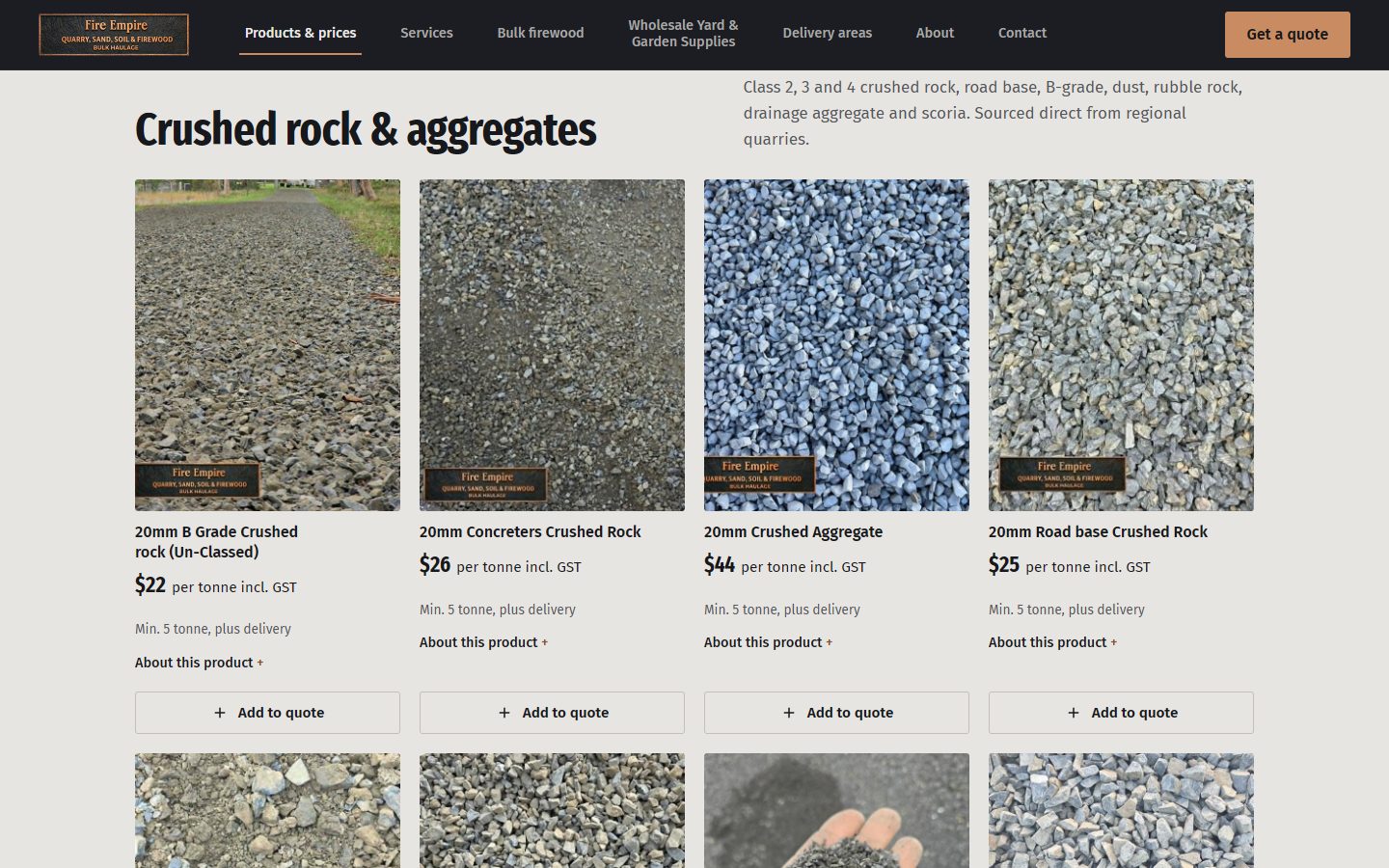Expand About this product for 20mm Crushed Aggregate
This screenshot has height=868, width=1389.
[768, 642]
